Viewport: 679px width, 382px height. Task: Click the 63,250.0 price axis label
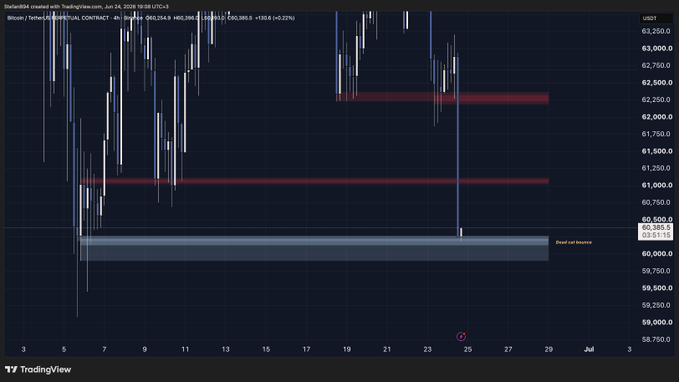656,31
